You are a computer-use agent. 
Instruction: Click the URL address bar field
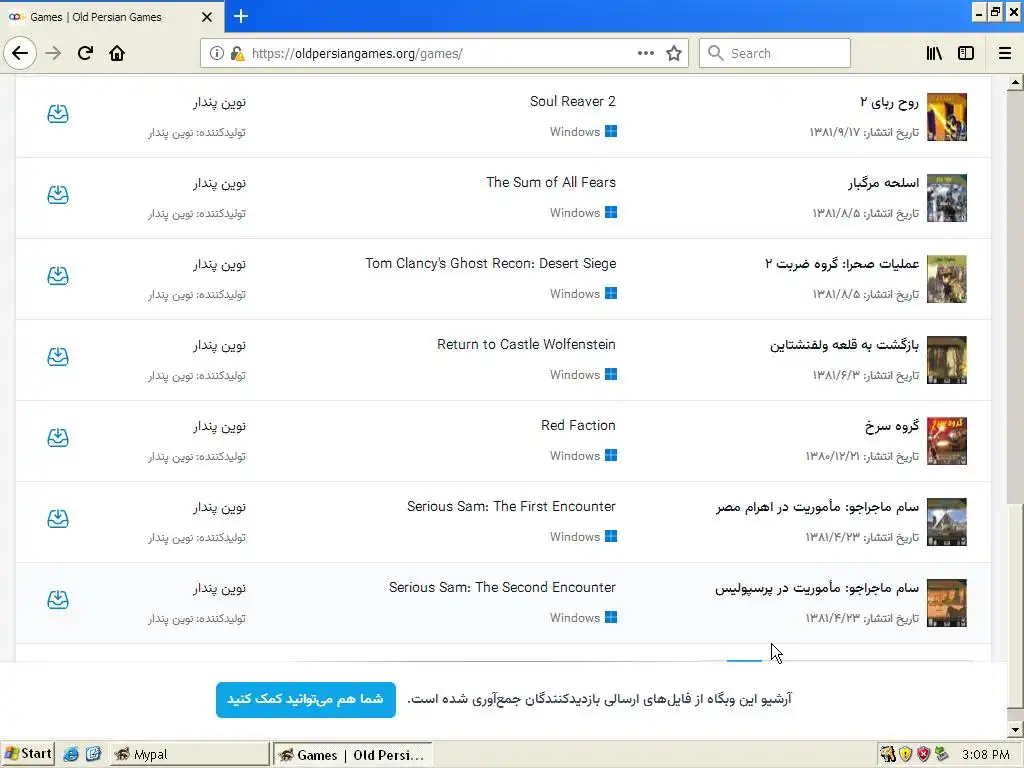444,53
